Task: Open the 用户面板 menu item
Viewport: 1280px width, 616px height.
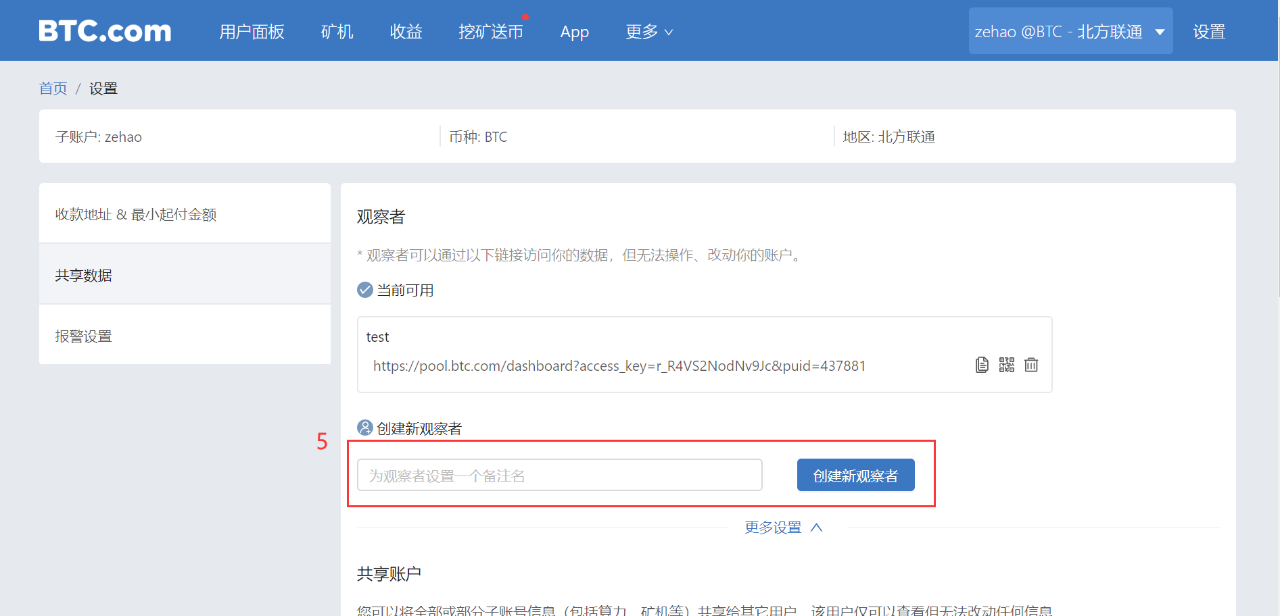Action: pos(252,31)
